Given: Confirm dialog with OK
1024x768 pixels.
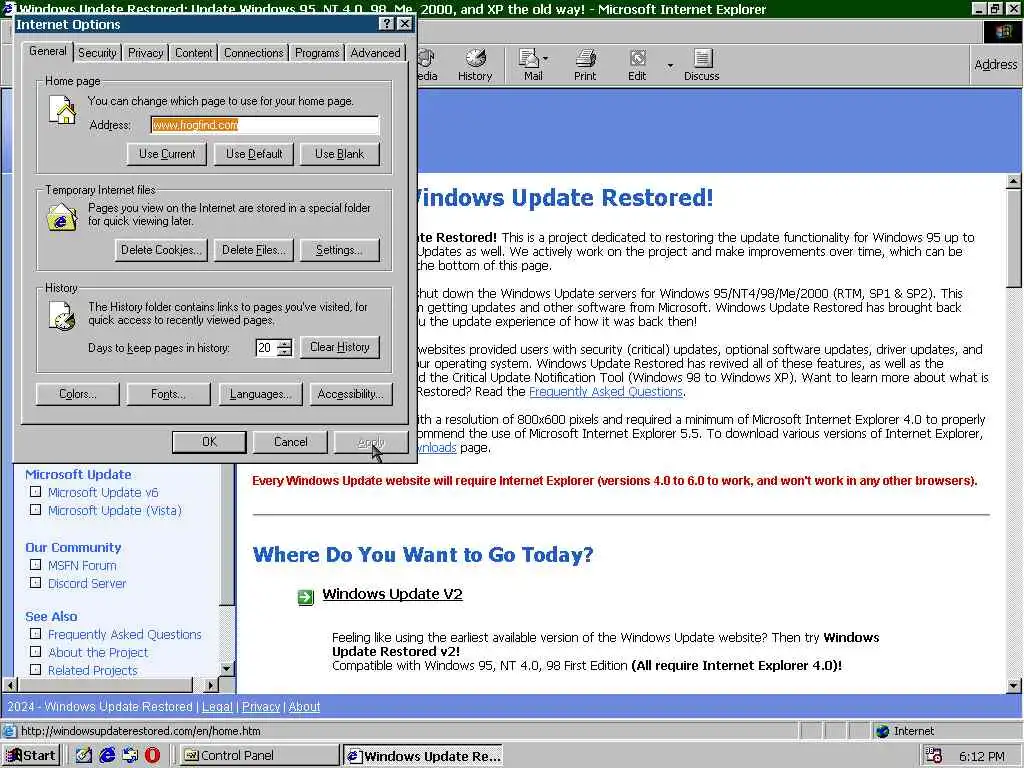Looking at the screenshot, I should click(x=209, y=442).
